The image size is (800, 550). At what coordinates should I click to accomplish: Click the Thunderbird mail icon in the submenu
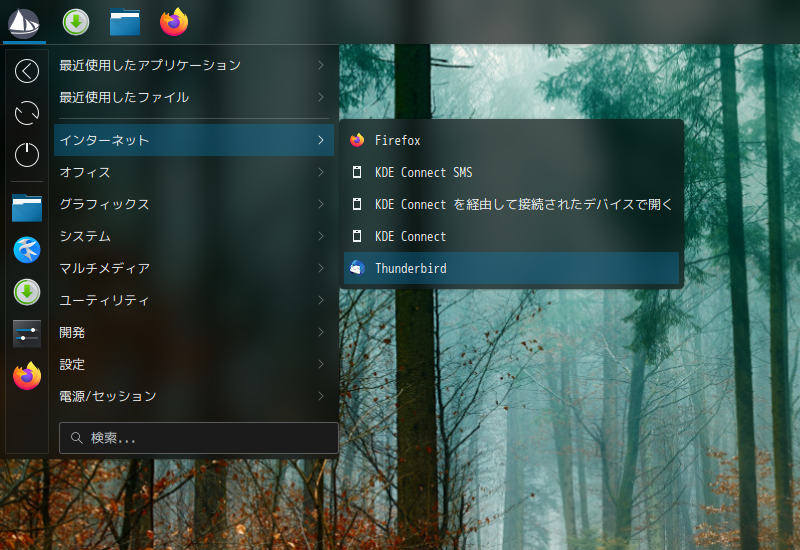pyautogui.click(x=357, y=268)
